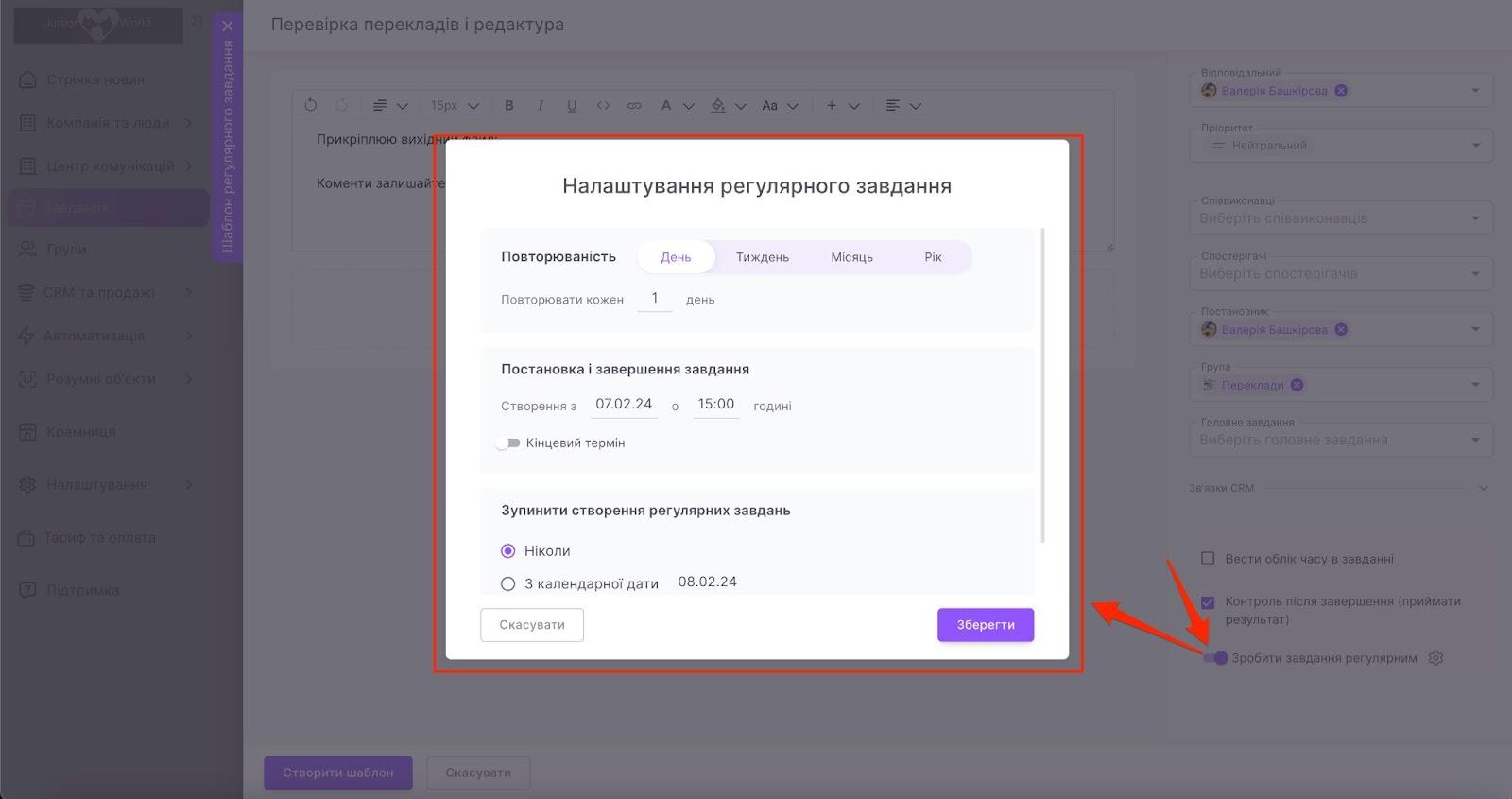1512x799 pixels.
Task: Select Тиждень repeat frequency tab
Action: coord(763,257)
